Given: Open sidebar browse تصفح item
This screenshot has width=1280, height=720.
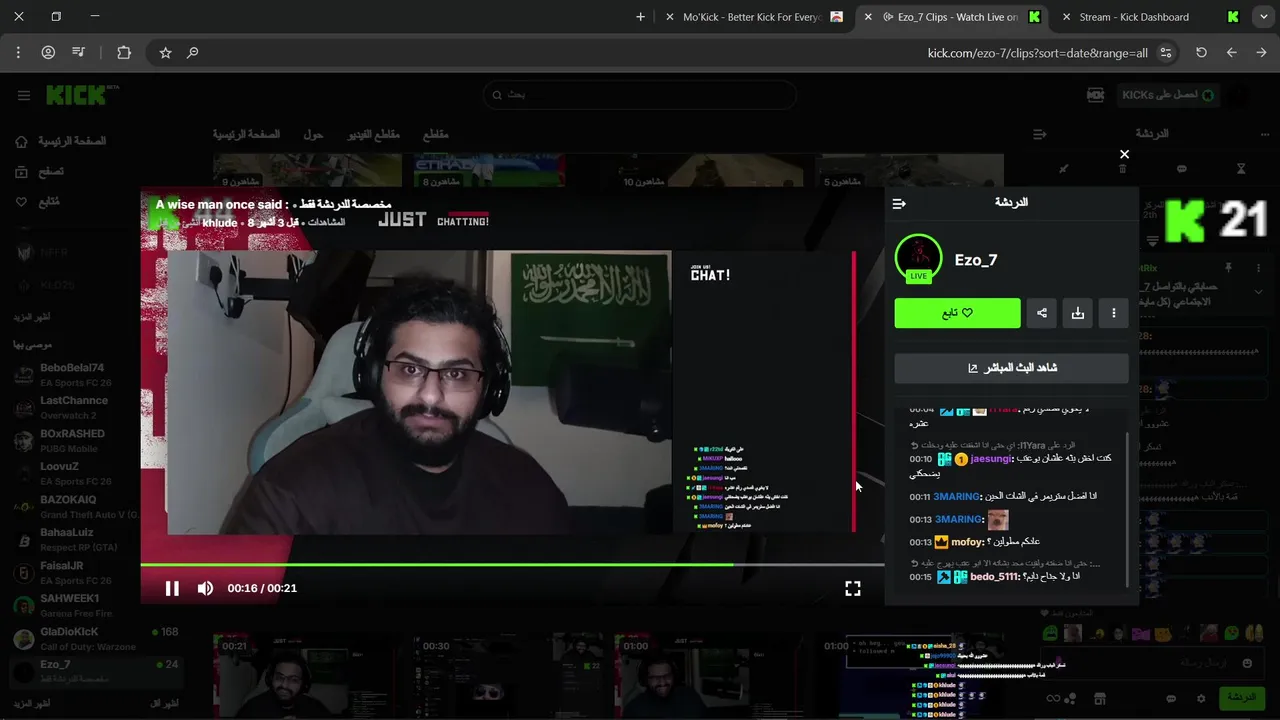Looking at the screenshot, I should click(38, 172).
